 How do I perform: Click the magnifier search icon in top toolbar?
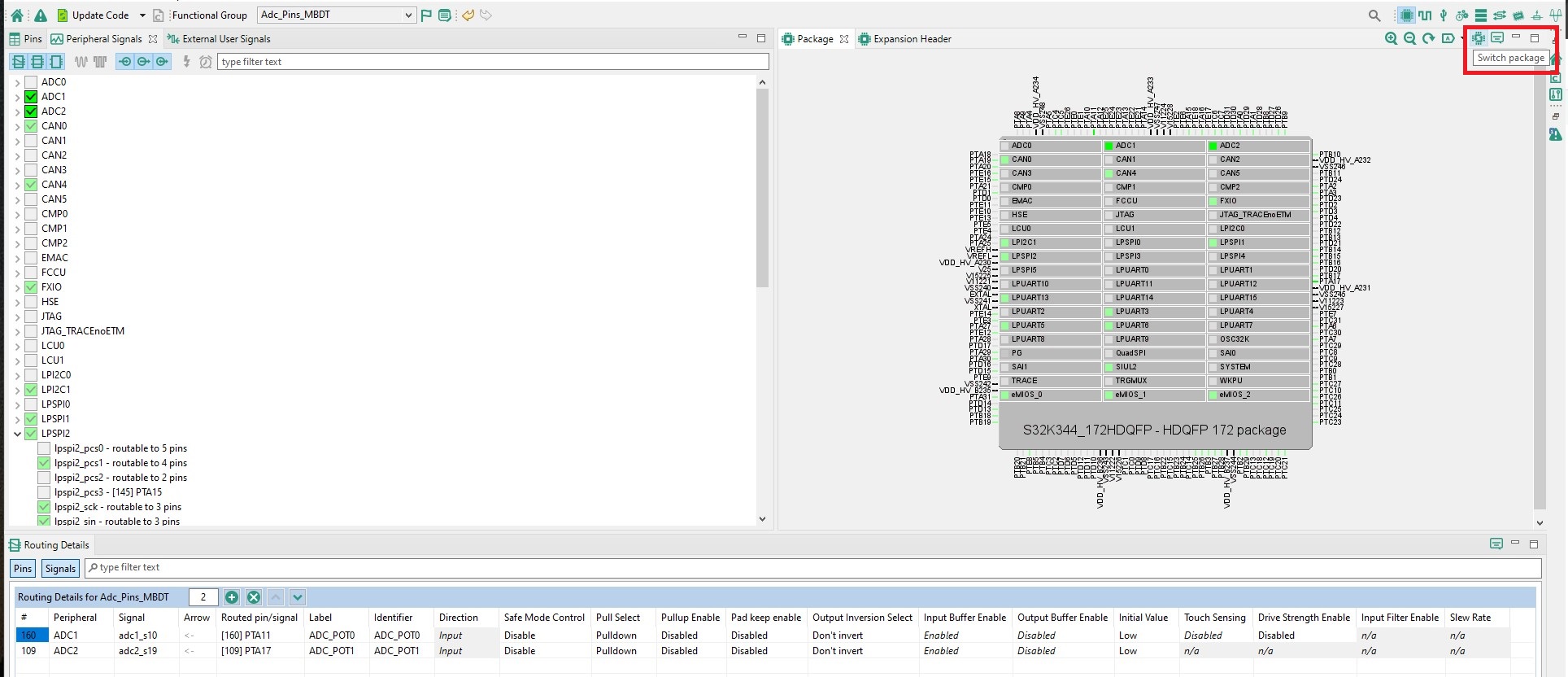pyautogui.click(x=1374, y=15)
